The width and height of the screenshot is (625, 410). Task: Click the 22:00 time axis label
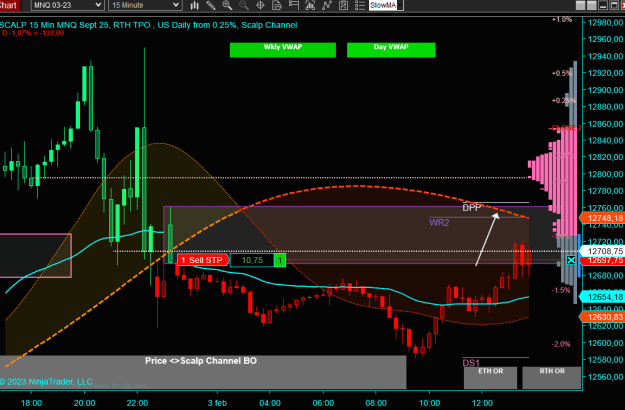point(137,403)
